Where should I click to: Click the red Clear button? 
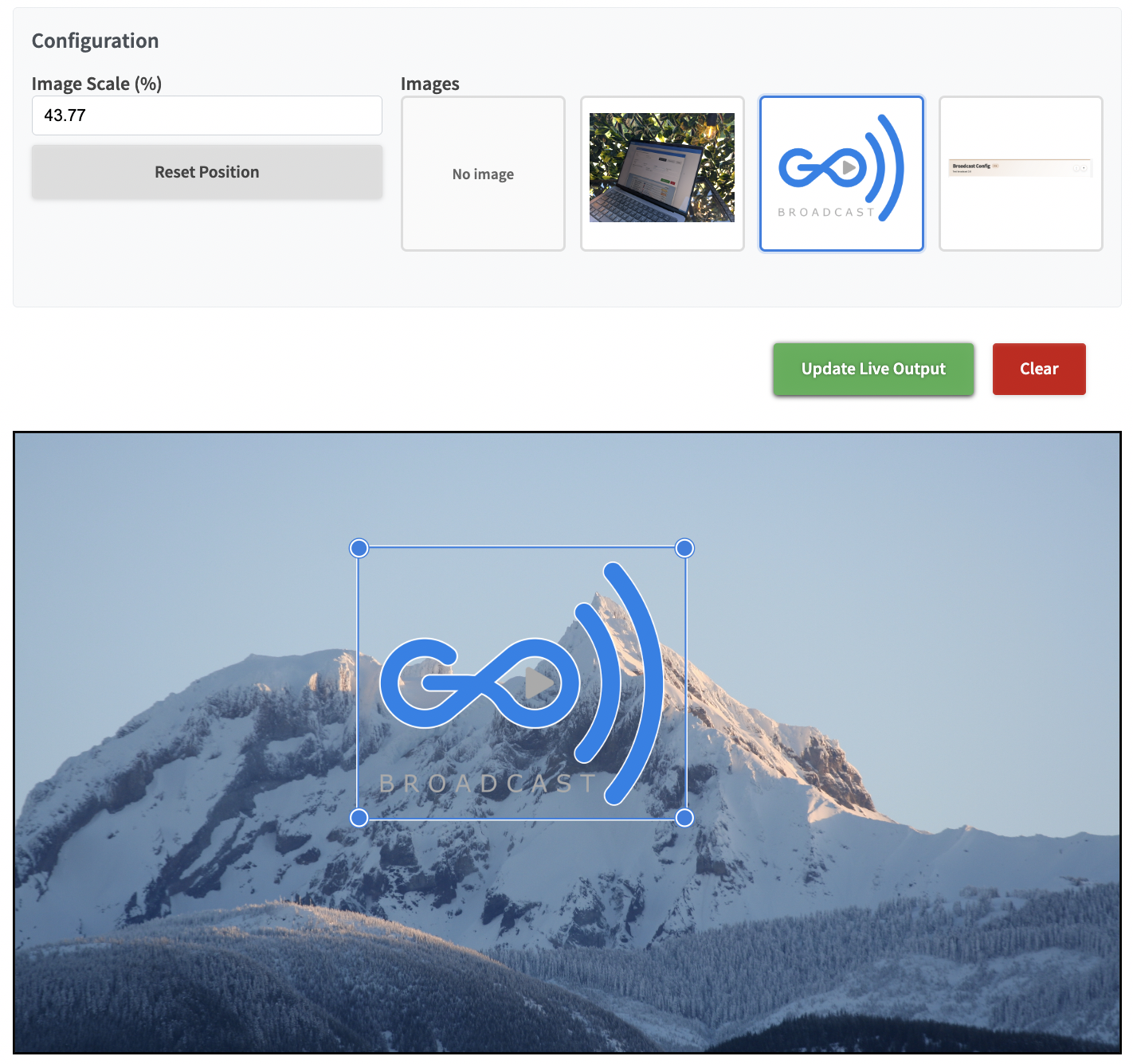1039,369
